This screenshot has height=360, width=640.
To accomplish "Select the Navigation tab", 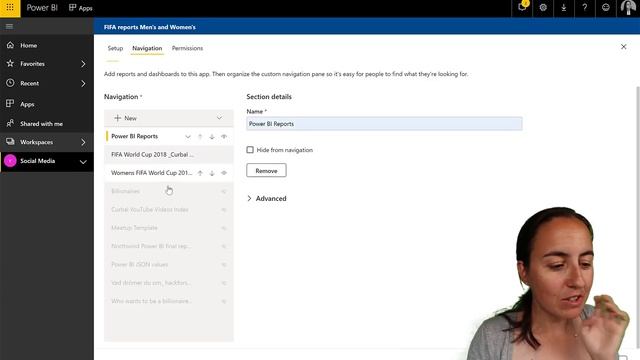I will pyautogui.click(x=147, y=48).
